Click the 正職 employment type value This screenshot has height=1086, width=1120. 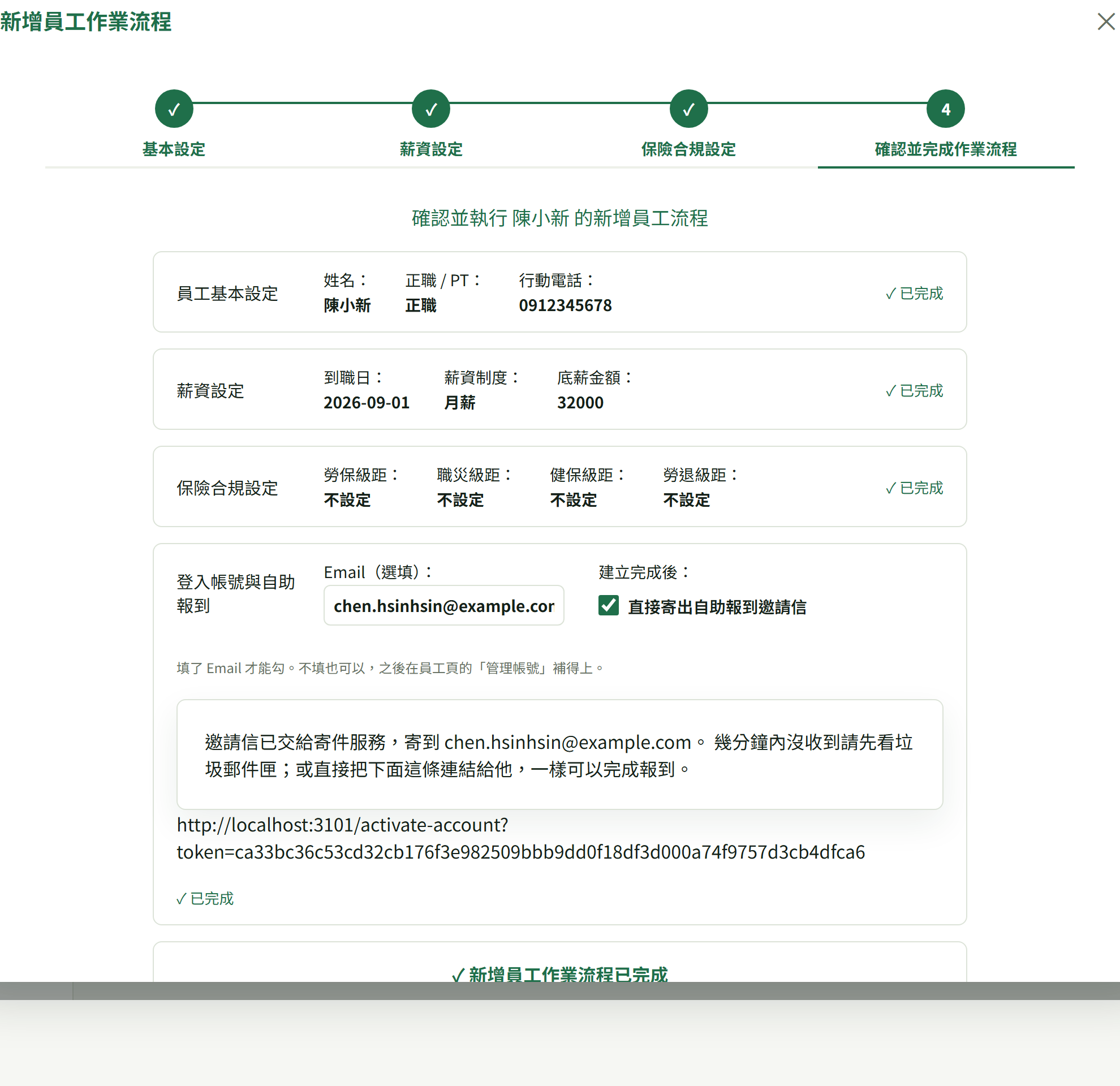coord(421,305)
